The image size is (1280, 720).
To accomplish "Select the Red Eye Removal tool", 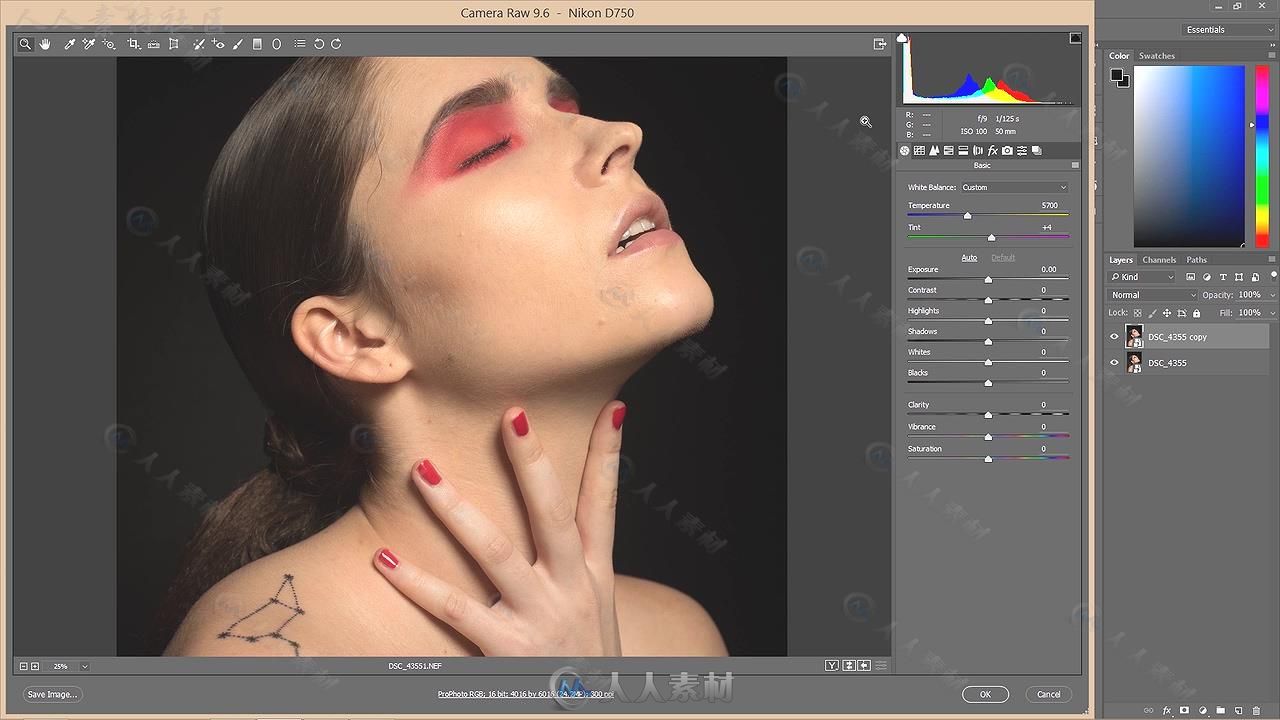I will (x=218, y=44).
